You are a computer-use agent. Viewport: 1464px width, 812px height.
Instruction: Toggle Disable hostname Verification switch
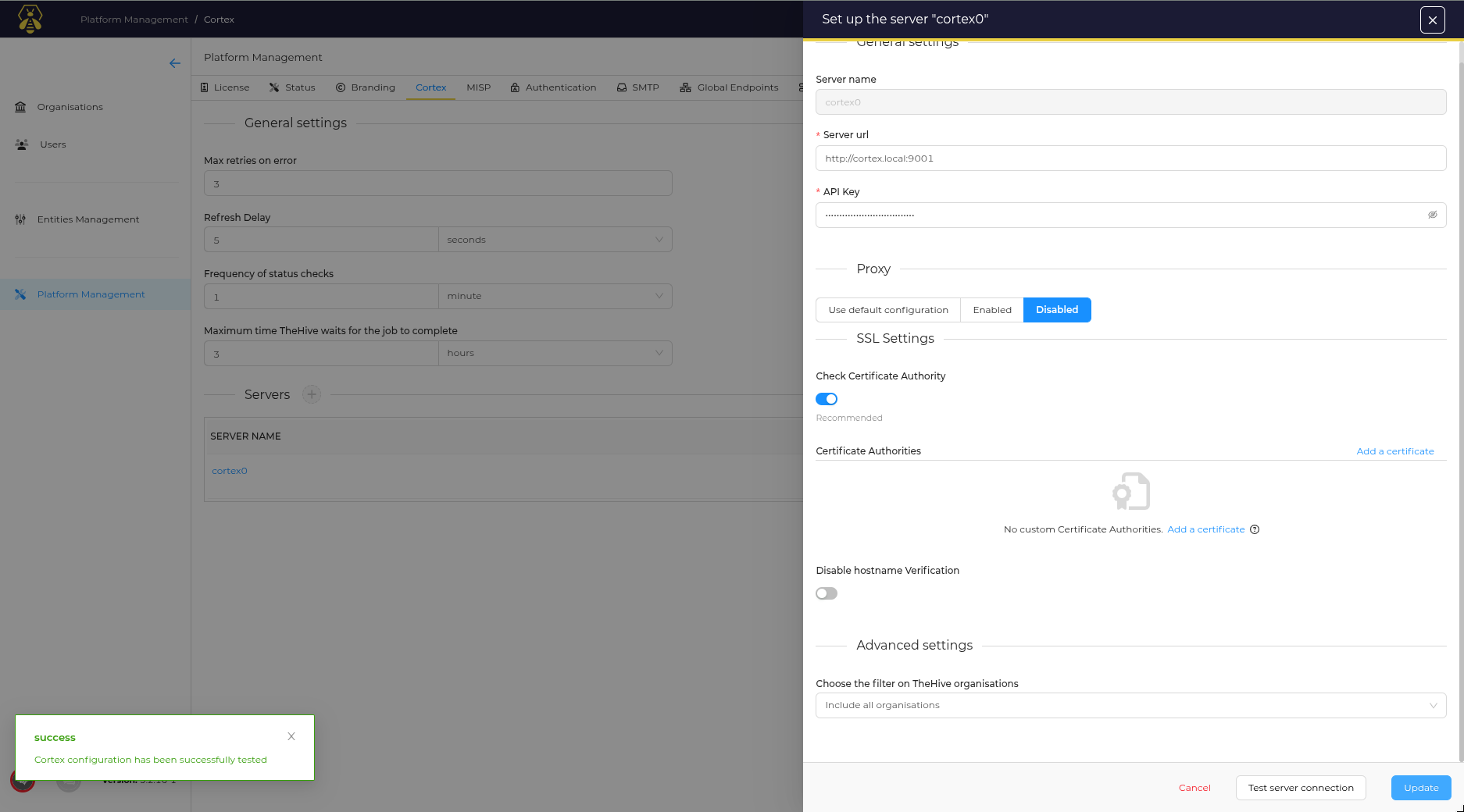coord(827,593)
